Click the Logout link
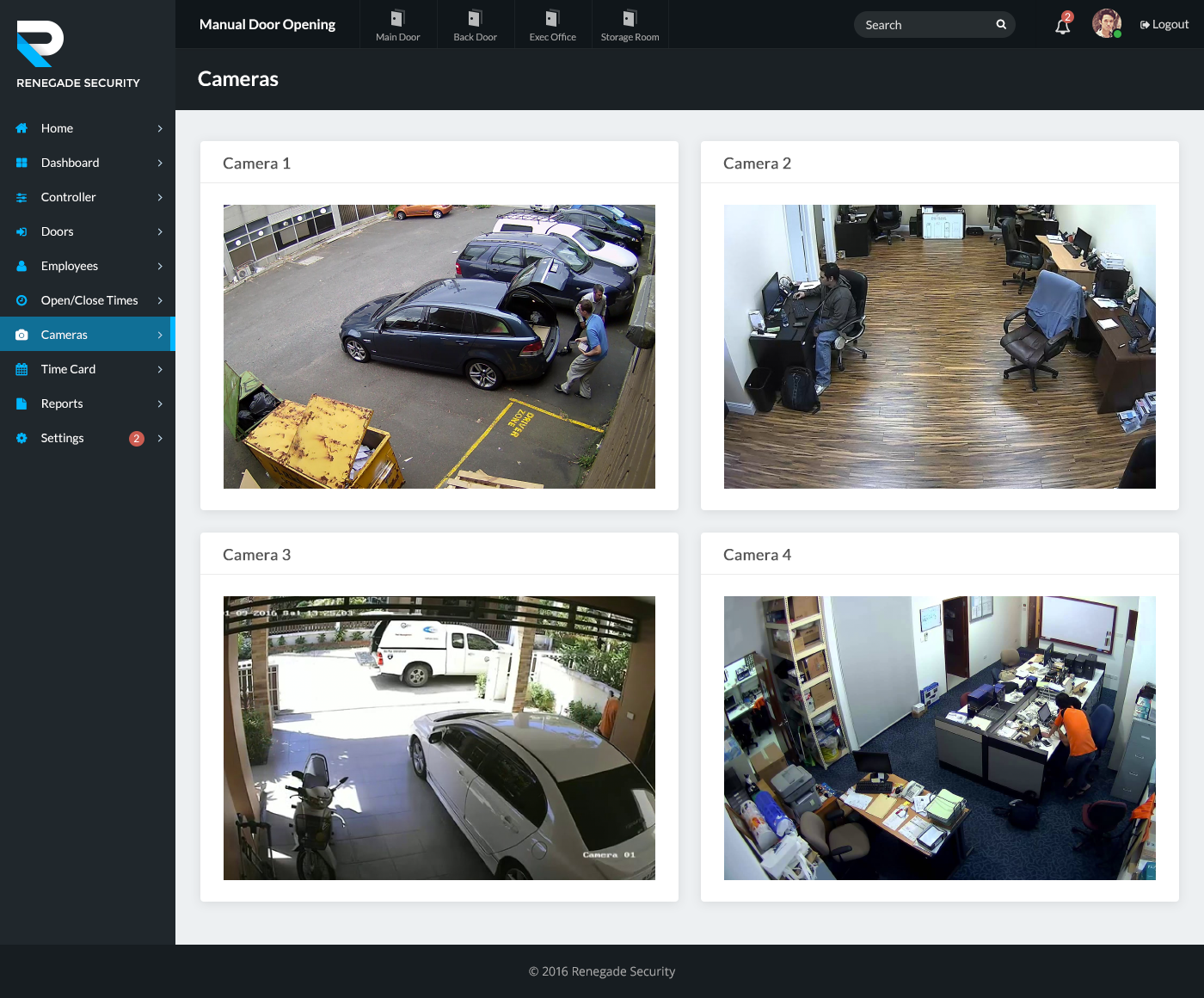The width and height of the screenshot is (1204, 998). pyautogui.click(x=1164, y=24)
